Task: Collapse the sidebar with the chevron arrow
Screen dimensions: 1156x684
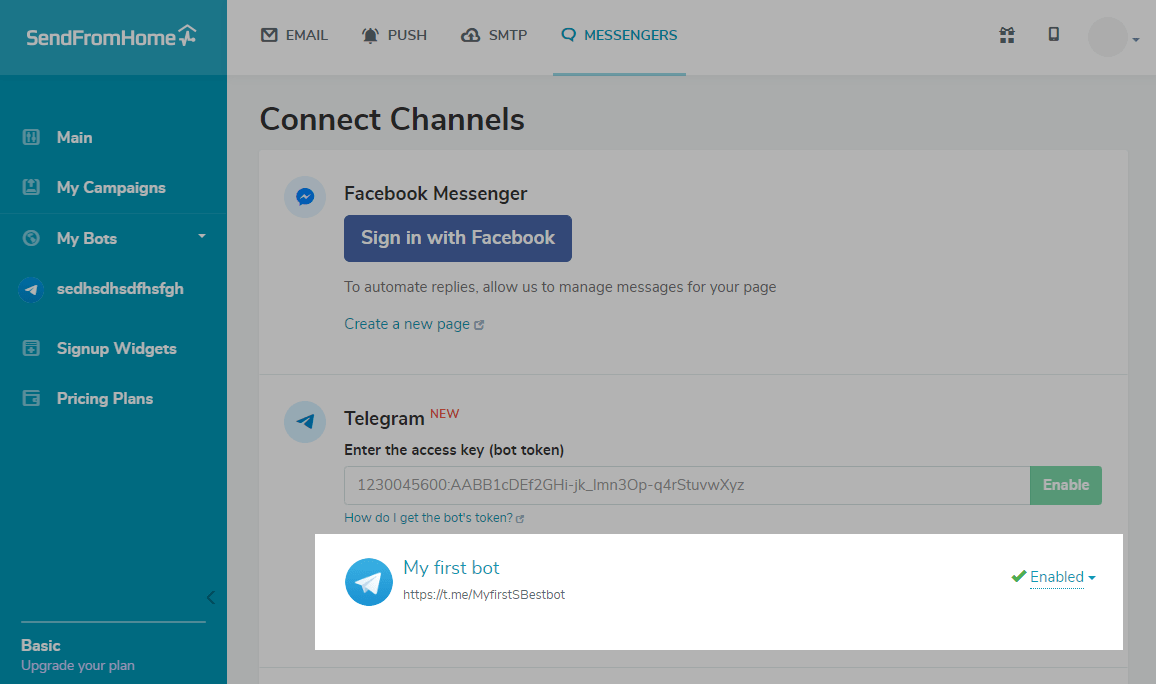Action: 210,598
